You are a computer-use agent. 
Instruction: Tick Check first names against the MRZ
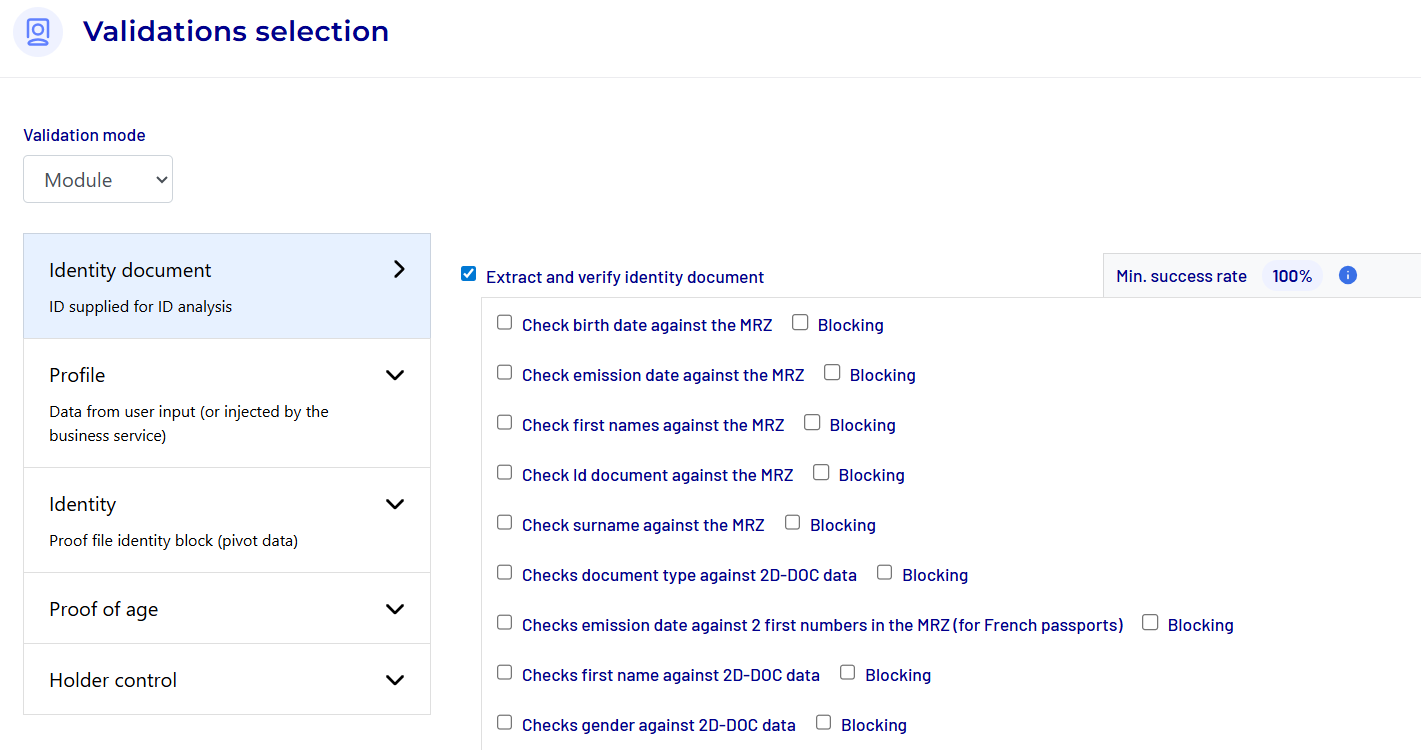point(505,422)
